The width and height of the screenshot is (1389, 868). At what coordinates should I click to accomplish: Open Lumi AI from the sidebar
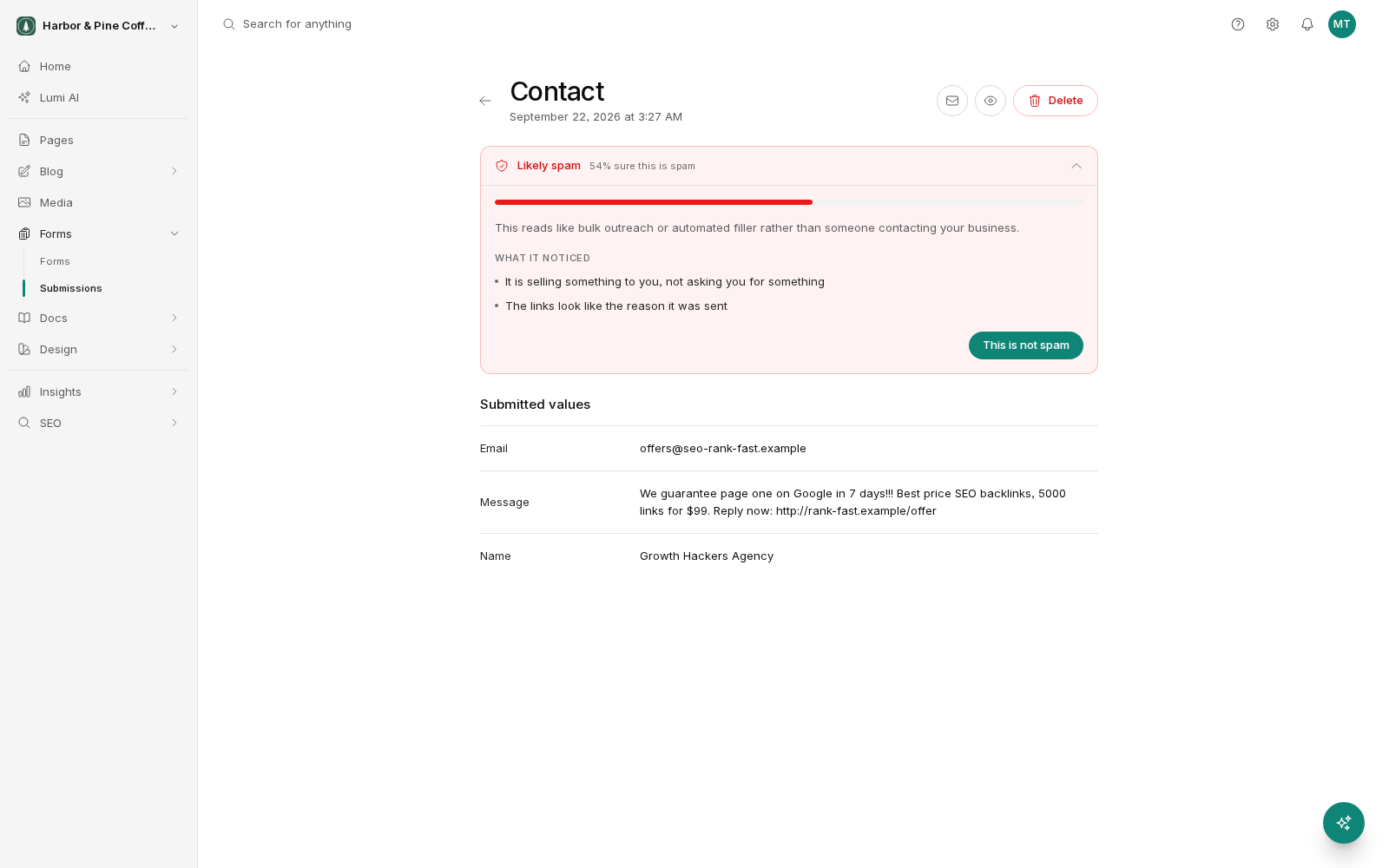pos(98,97)
